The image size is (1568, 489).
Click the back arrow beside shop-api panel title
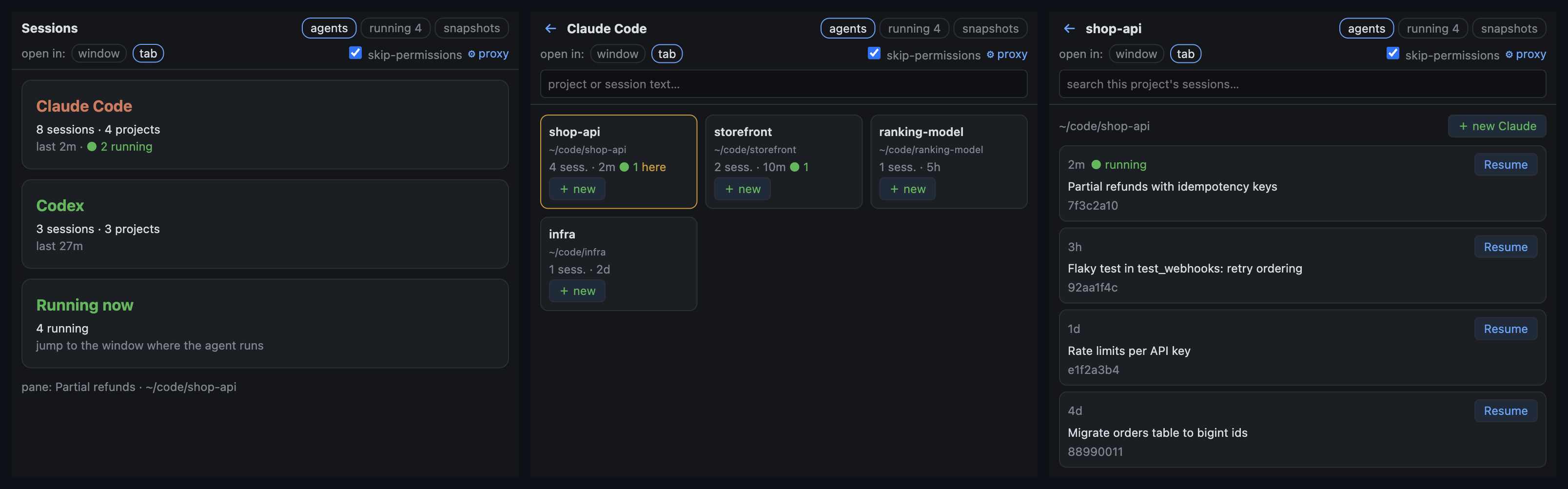point(1069,29)
